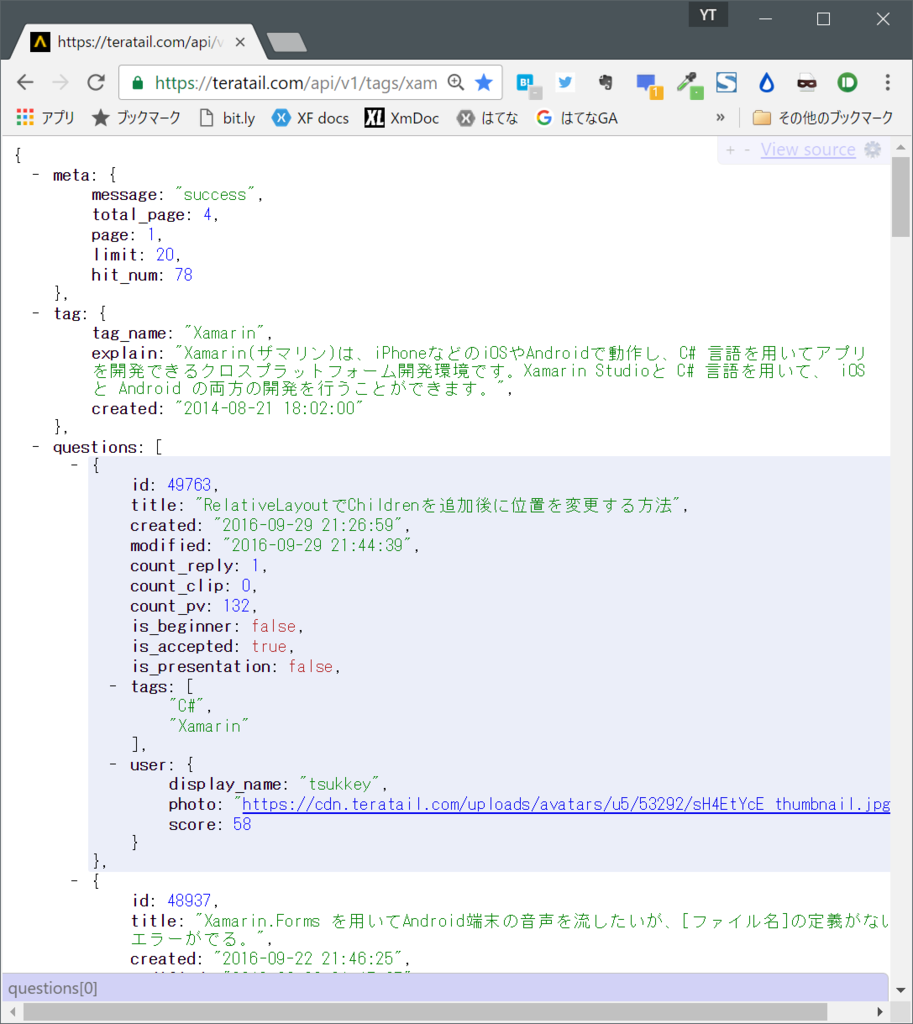Open the Chrome three-dot menu
The height and width of the screenshot is (1024, 913).
pos(887,82)
